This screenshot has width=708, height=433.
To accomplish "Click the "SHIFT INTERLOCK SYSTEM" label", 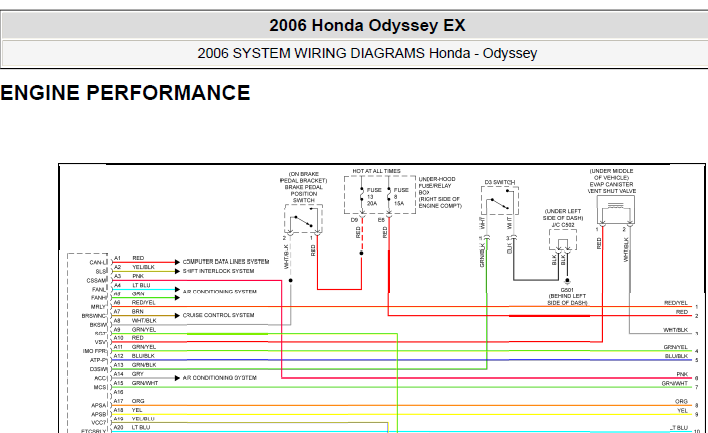I will (219, 271).
